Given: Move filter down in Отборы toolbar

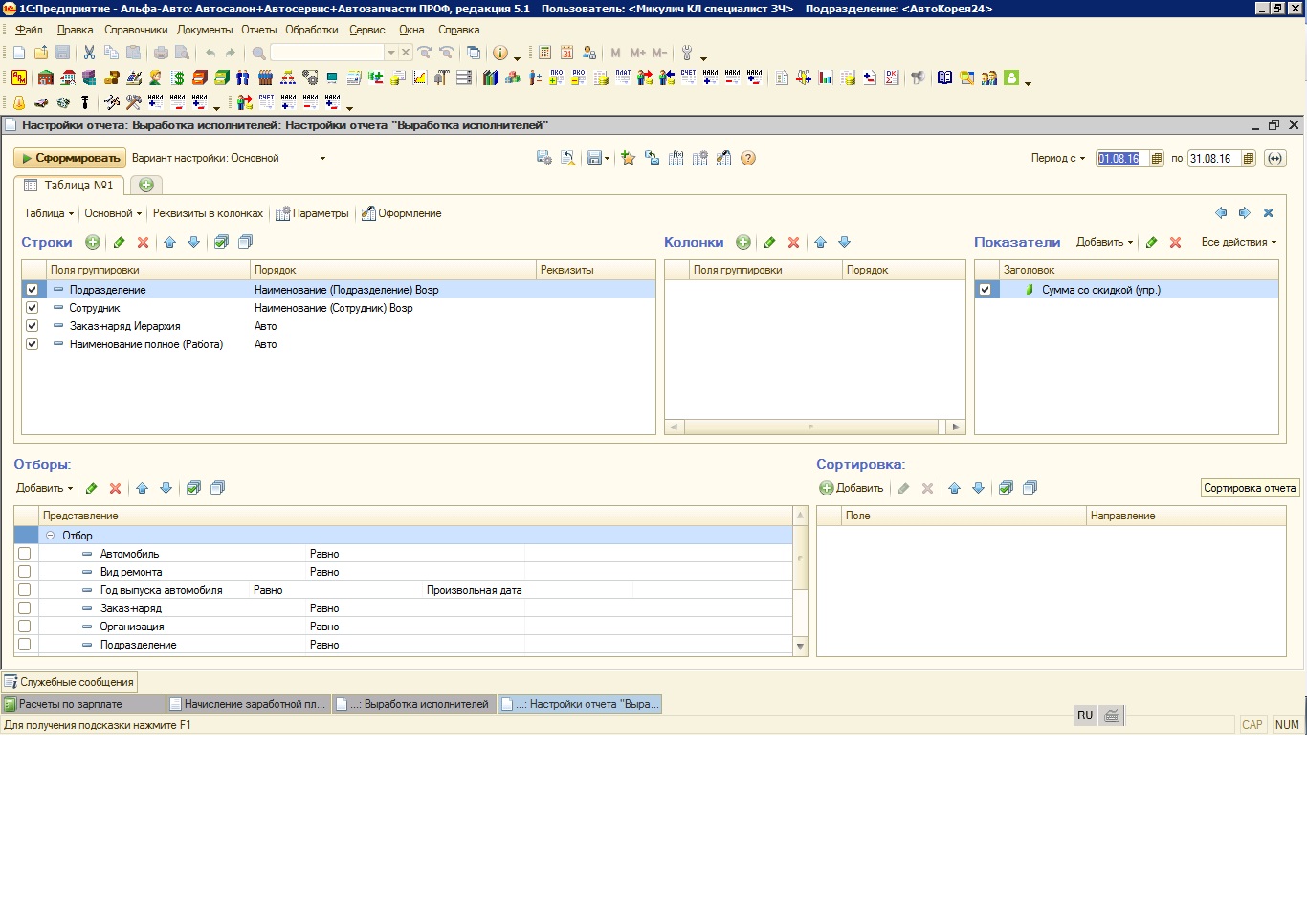Looking at the screenshot, I should pyautogui.click(x=166, y=489).
